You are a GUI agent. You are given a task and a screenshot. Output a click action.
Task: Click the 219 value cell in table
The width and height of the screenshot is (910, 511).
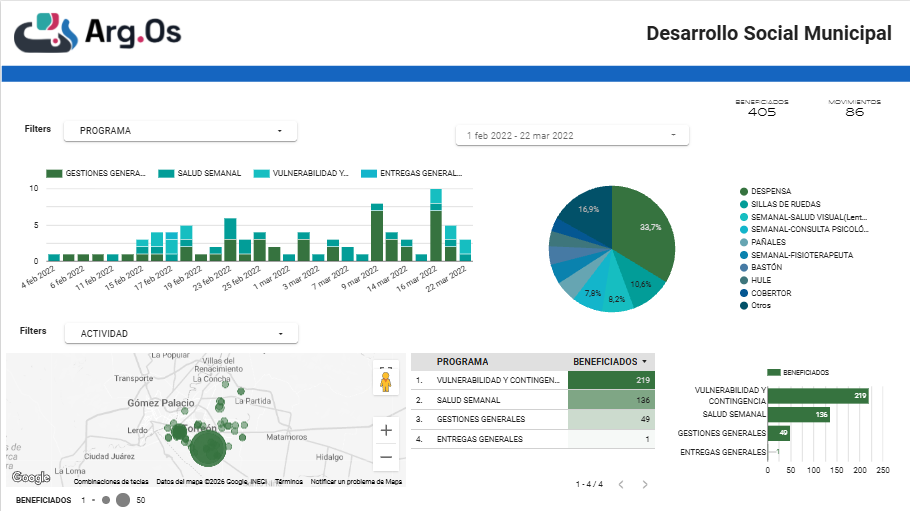click(611, 380)
